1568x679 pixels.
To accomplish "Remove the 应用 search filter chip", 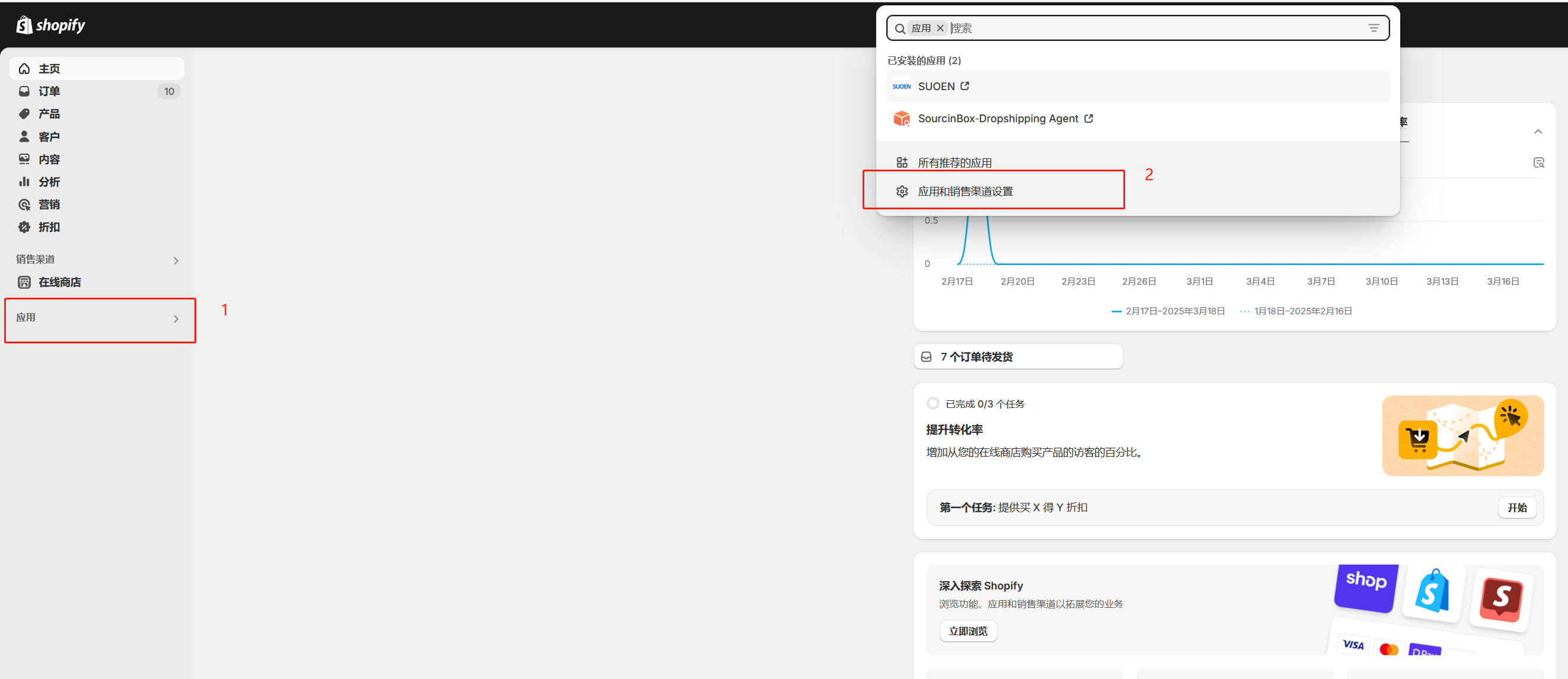I will tap(940, 28).
